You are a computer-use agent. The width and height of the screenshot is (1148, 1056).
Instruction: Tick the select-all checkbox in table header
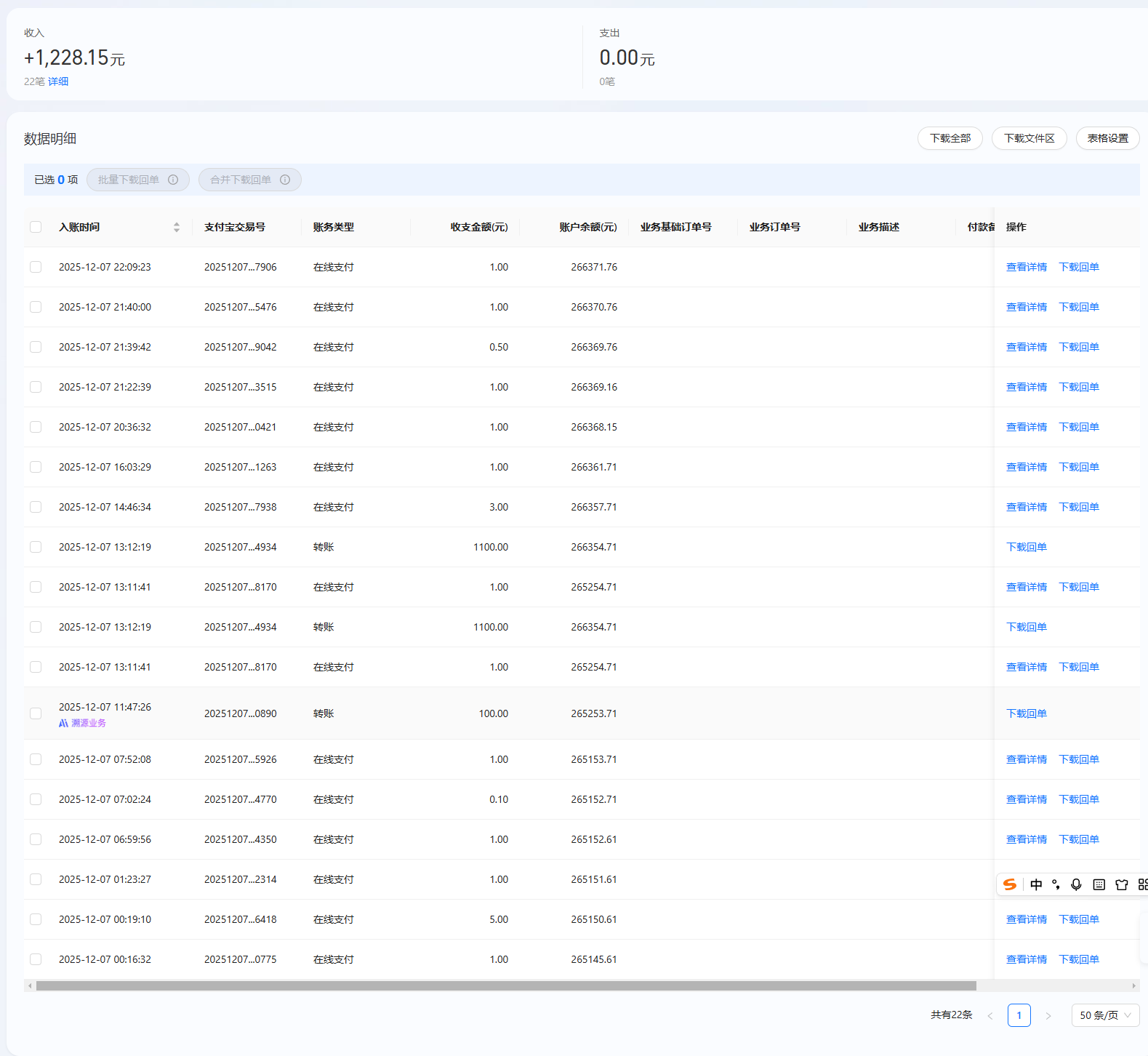point(36,227)
